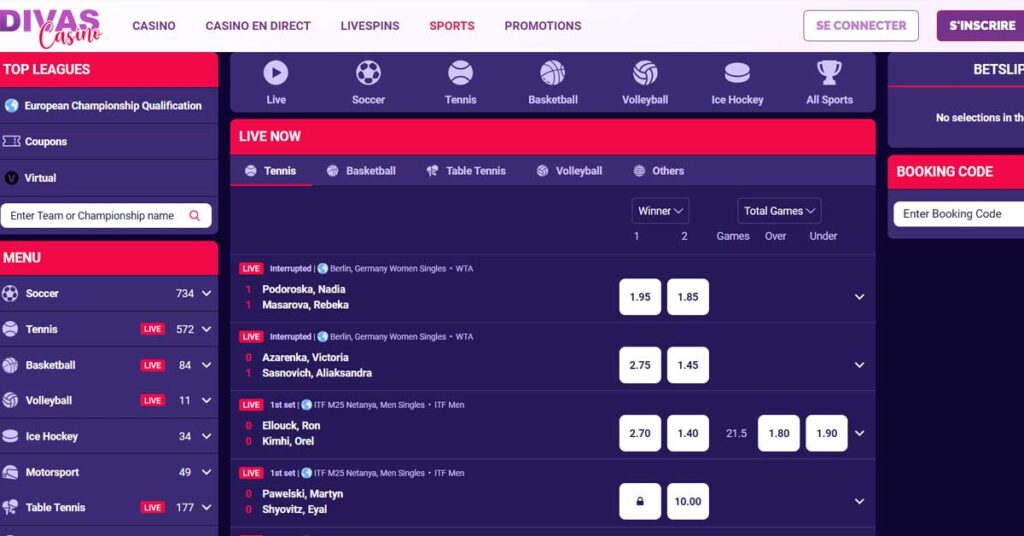Select the Soccer ball icon in top bar
Screen dimensions: 1024x536
tap(368, 72)
